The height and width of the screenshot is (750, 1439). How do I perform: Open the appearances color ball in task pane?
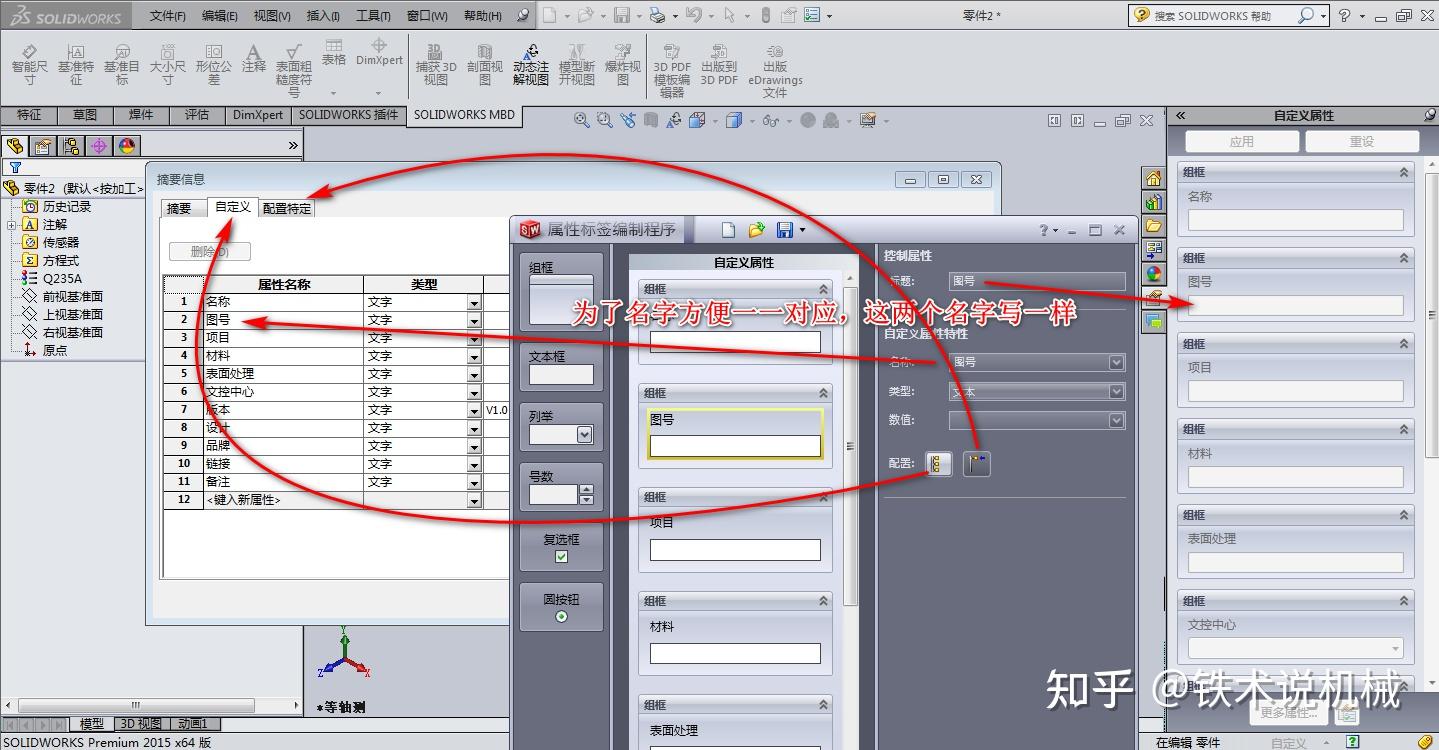coord(1154,273)
